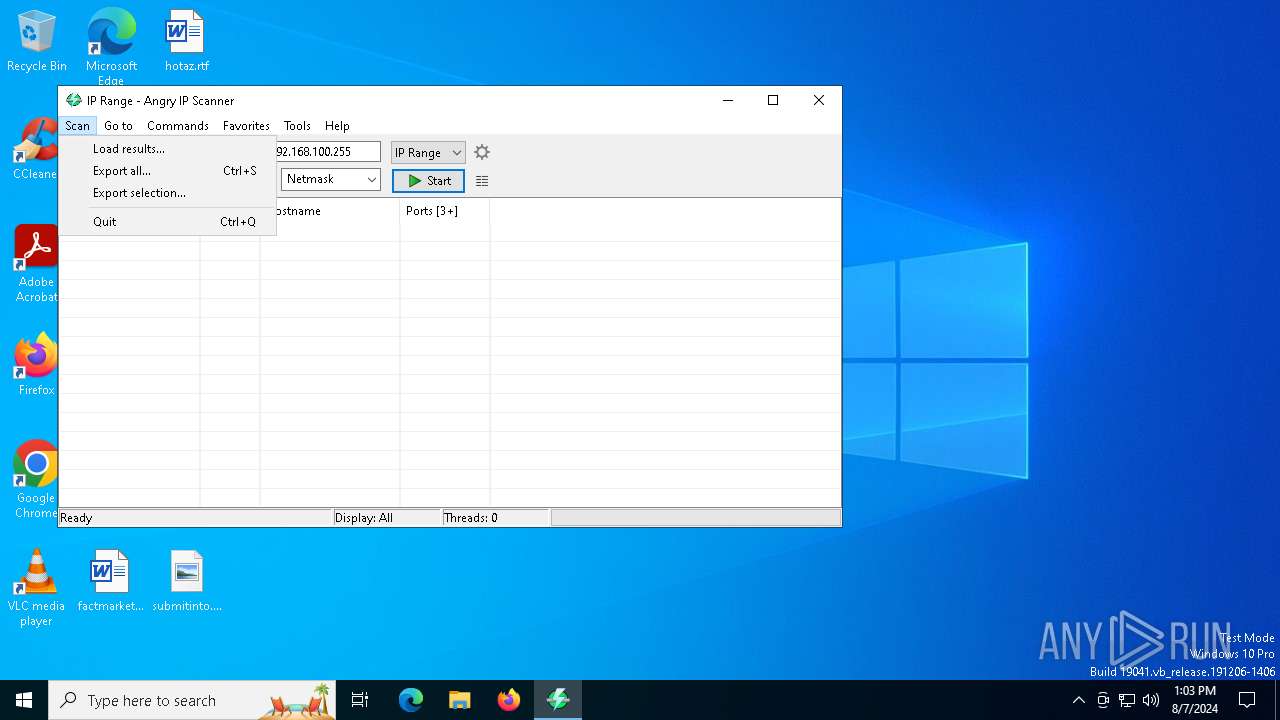Open the Tools menu

297,126
